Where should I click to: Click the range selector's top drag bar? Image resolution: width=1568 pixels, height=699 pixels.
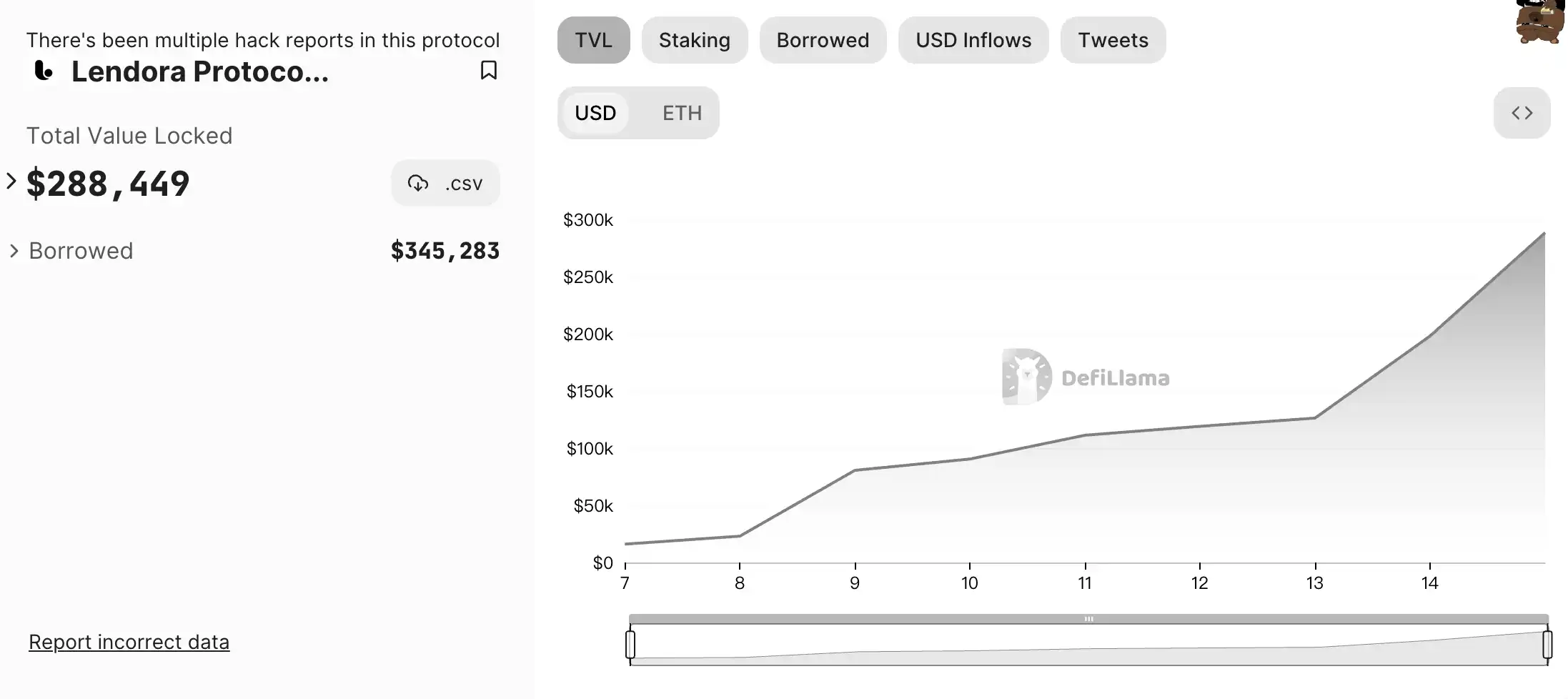[x=1088, y=619]
